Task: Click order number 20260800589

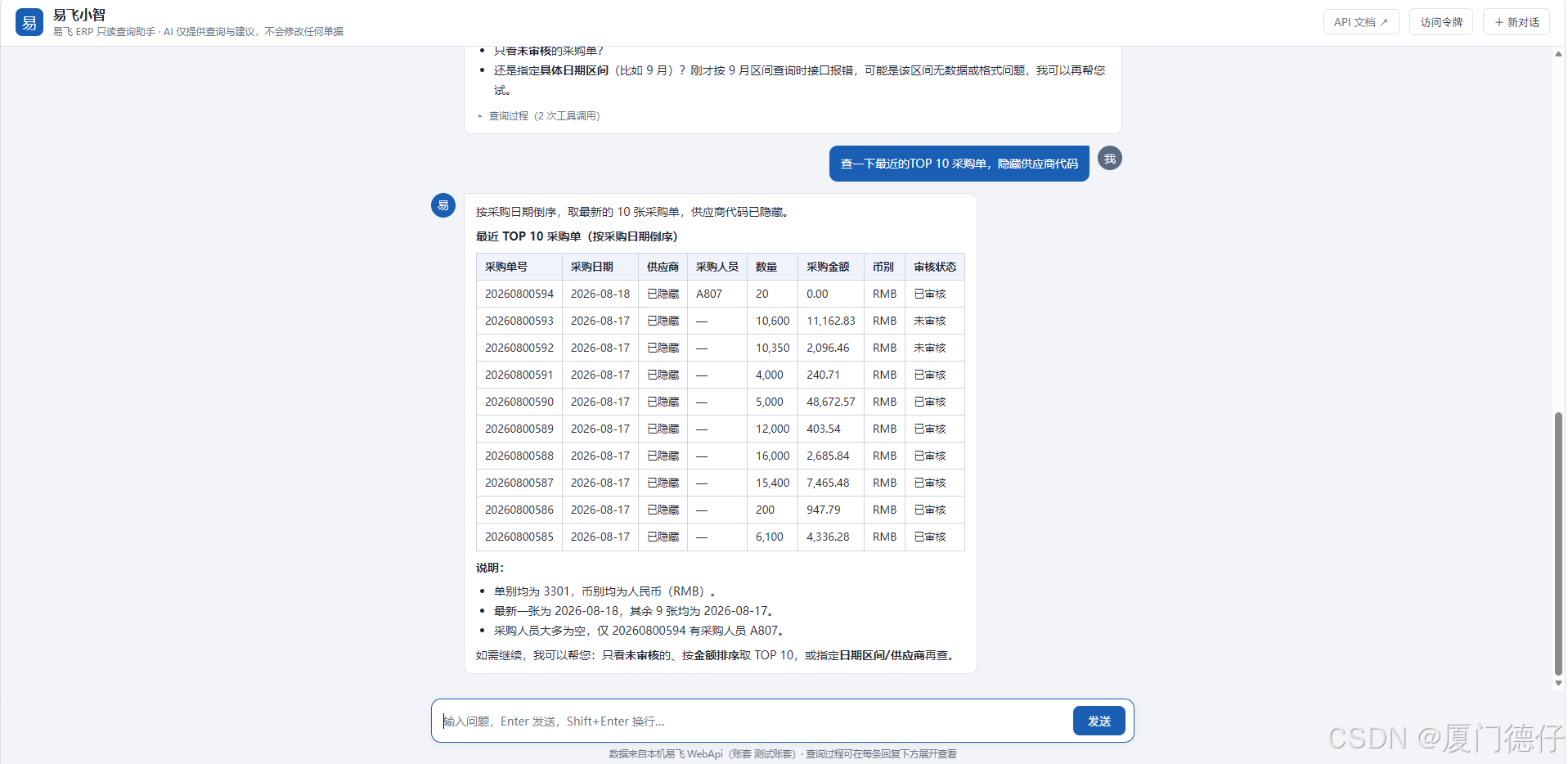Action: pos(519,429)
